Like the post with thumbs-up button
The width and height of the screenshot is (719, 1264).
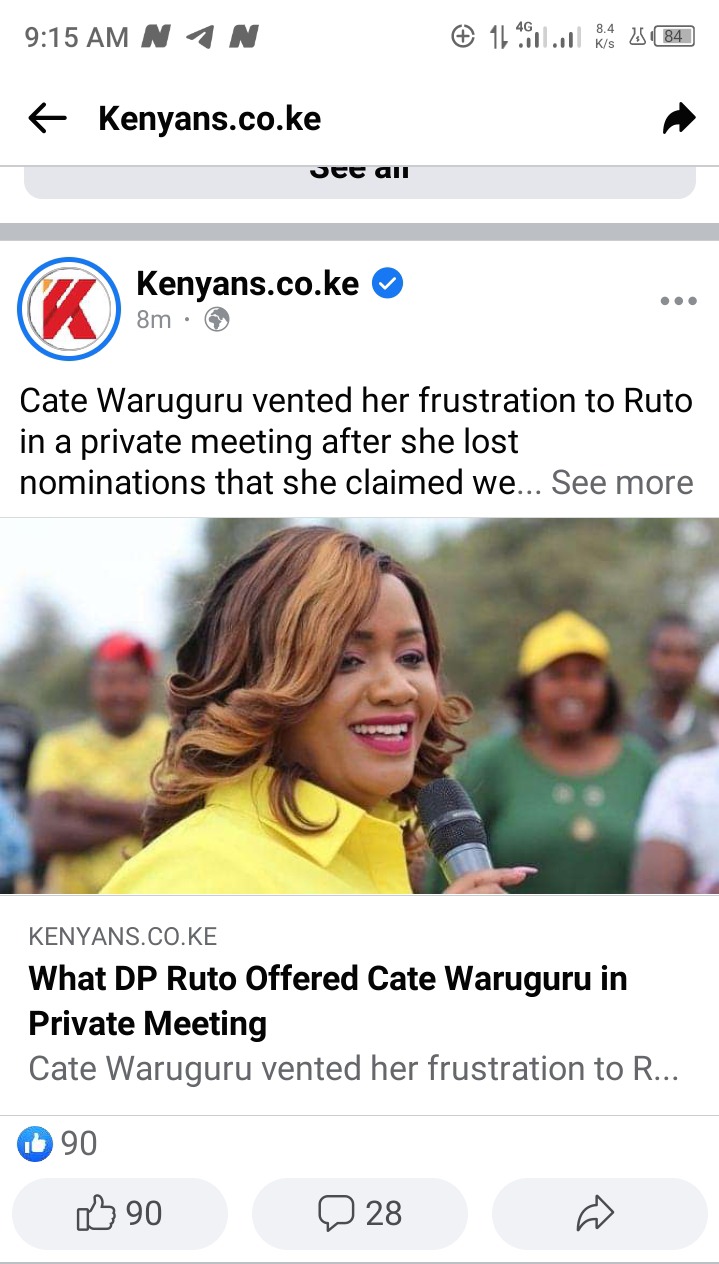(x=120, y=1214)
